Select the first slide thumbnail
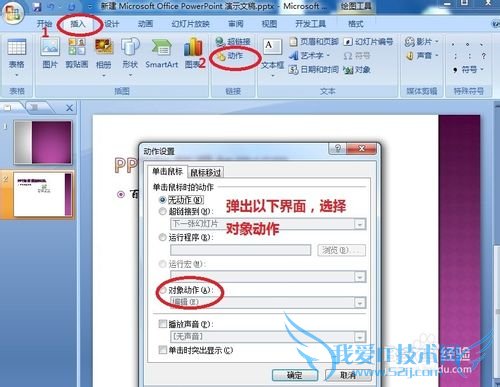This screenshot has width=500, height=387. 43,142
